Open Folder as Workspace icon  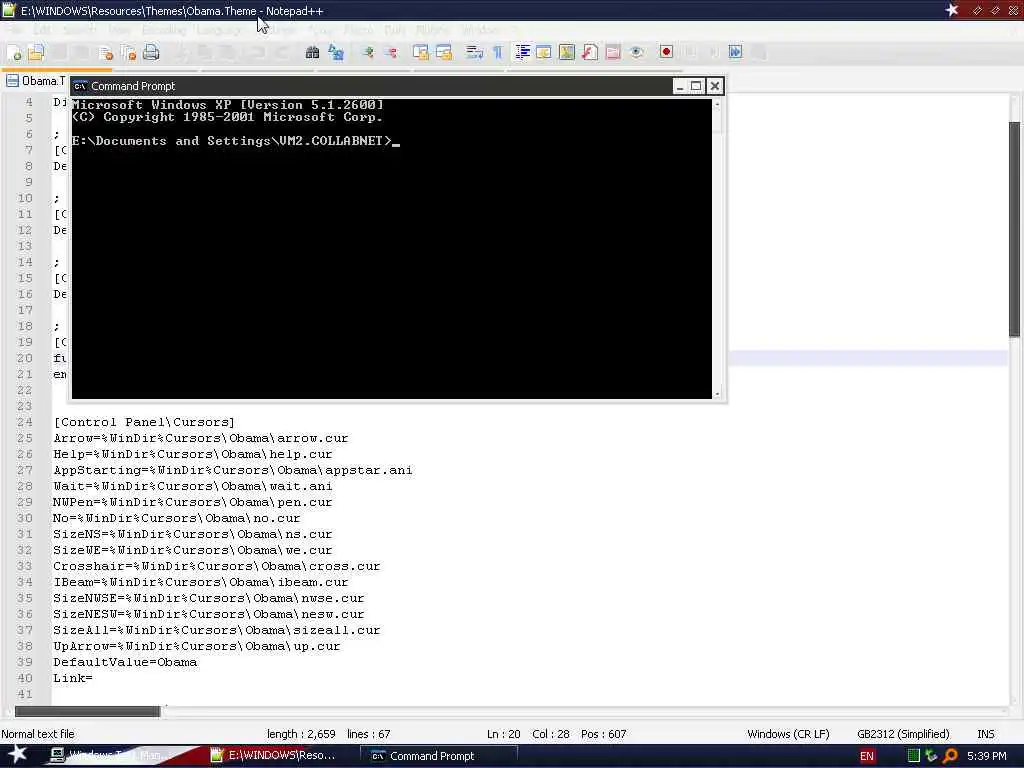coord(613,53)
